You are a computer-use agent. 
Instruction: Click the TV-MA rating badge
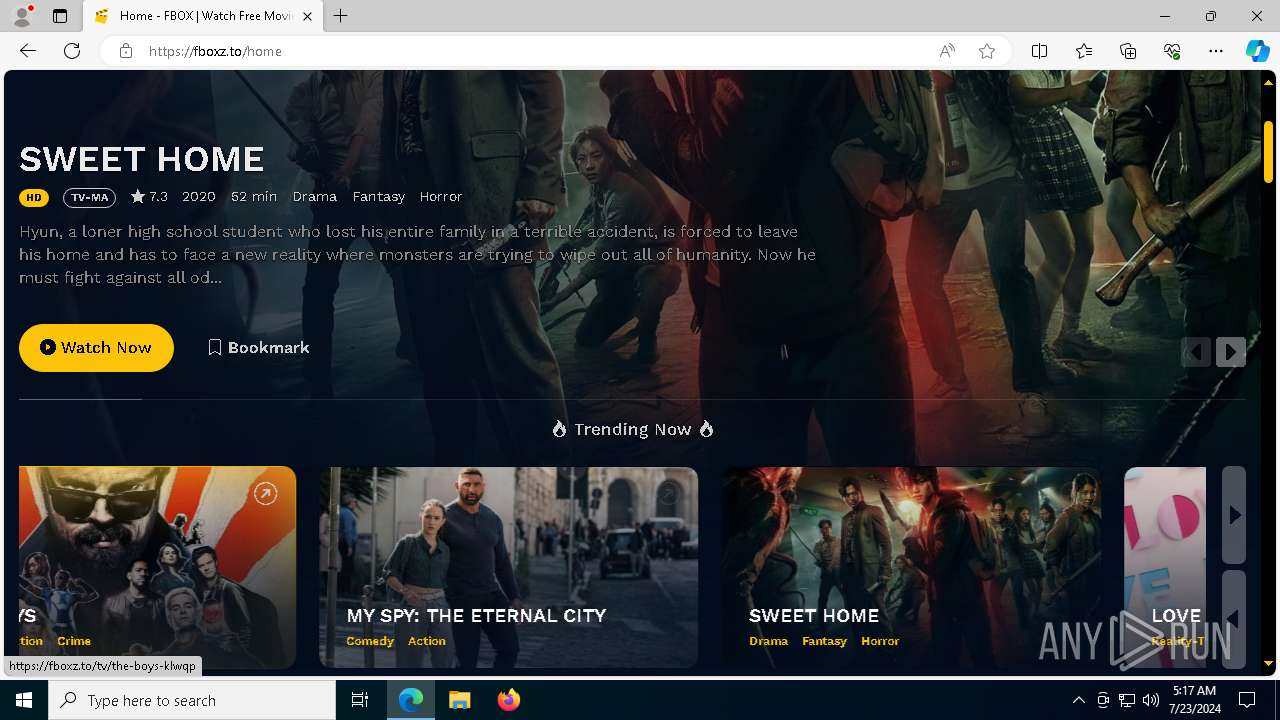click(89, 197)
